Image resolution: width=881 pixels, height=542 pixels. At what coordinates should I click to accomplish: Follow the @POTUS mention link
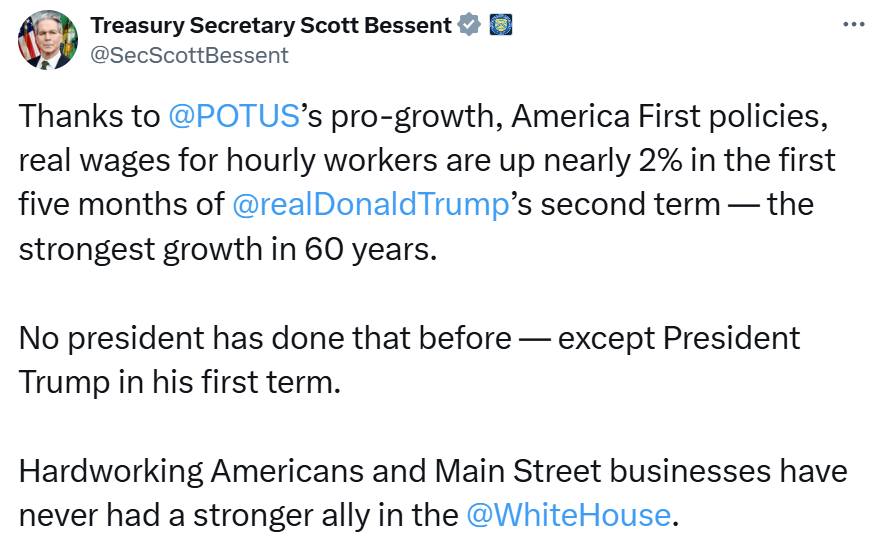[234, 116]
